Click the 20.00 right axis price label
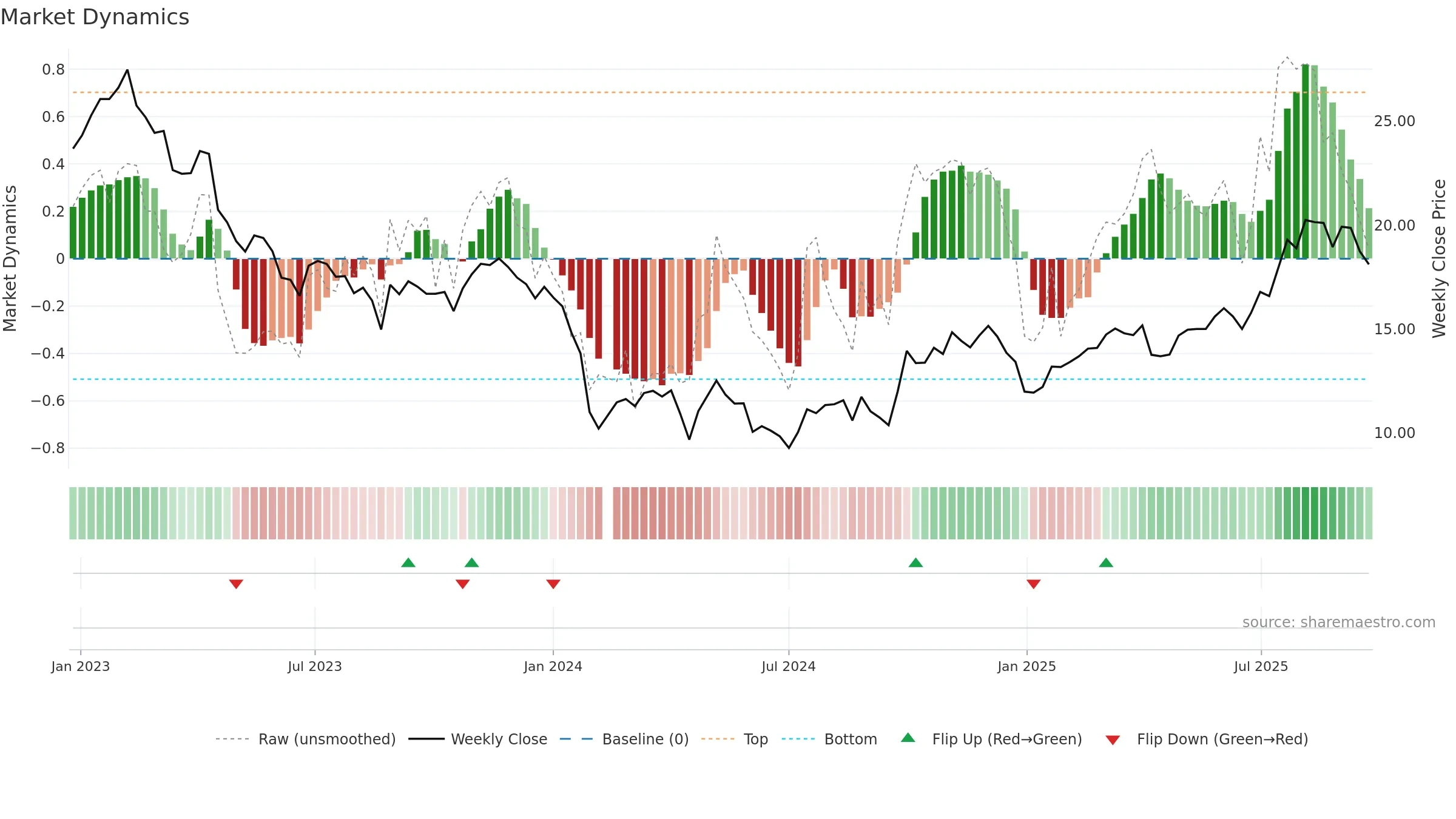The height and width of the screenshot is (819, 1456). coord(1395,226)
